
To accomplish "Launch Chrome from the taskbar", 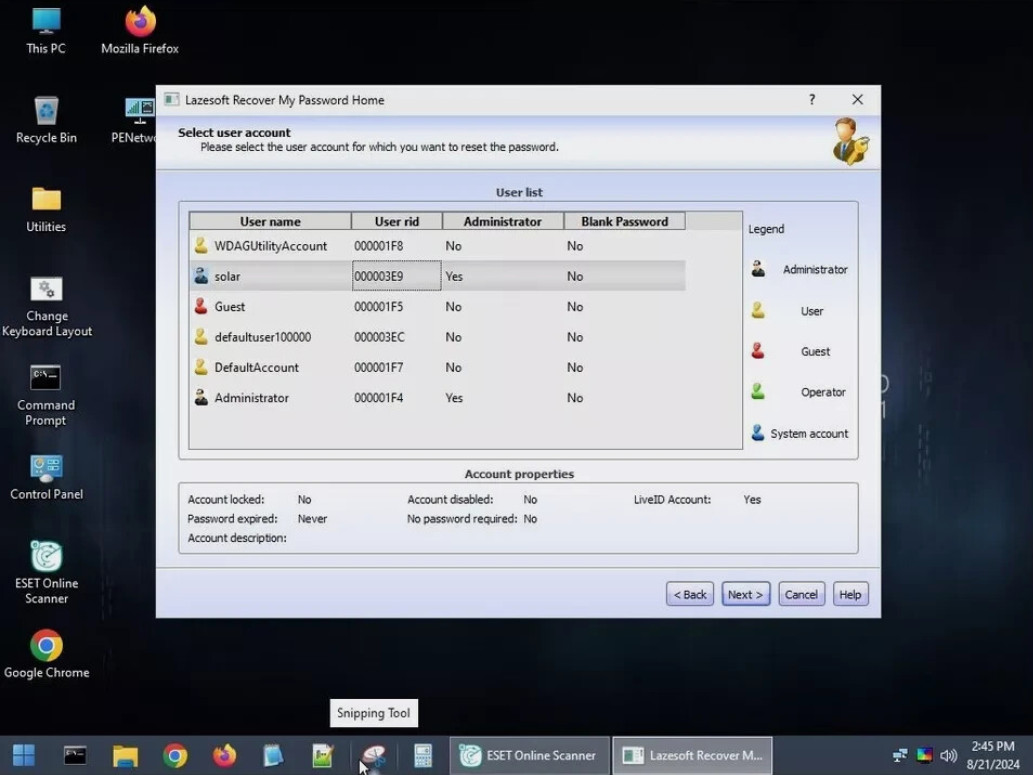I will point(175,755).
